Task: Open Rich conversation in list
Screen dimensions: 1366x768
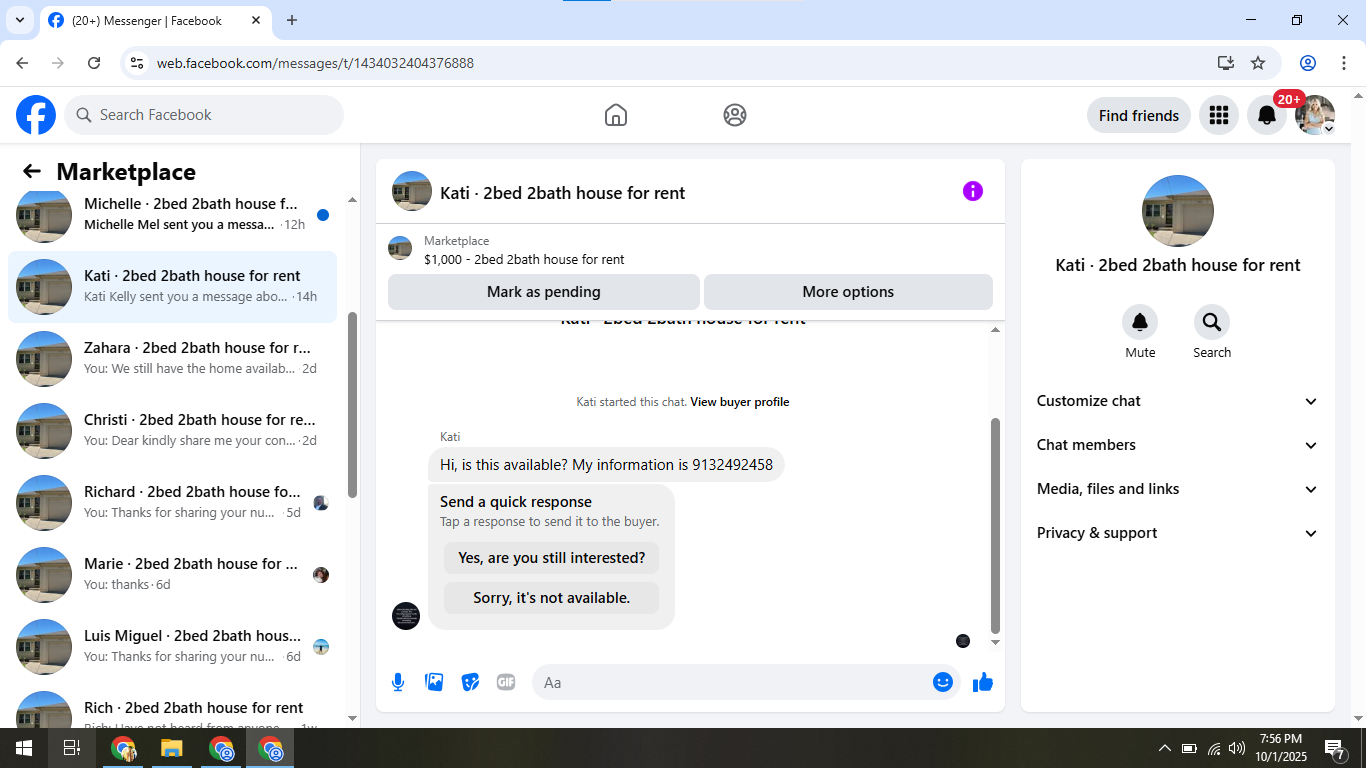Action: tap(173, 706)
